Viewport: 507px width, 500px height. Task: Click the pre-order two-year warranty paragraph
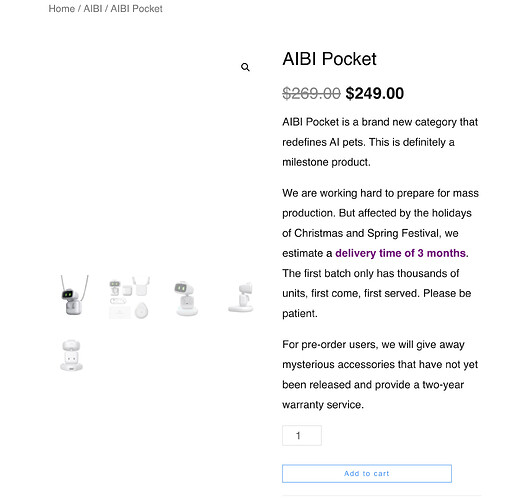coord(380,374)
